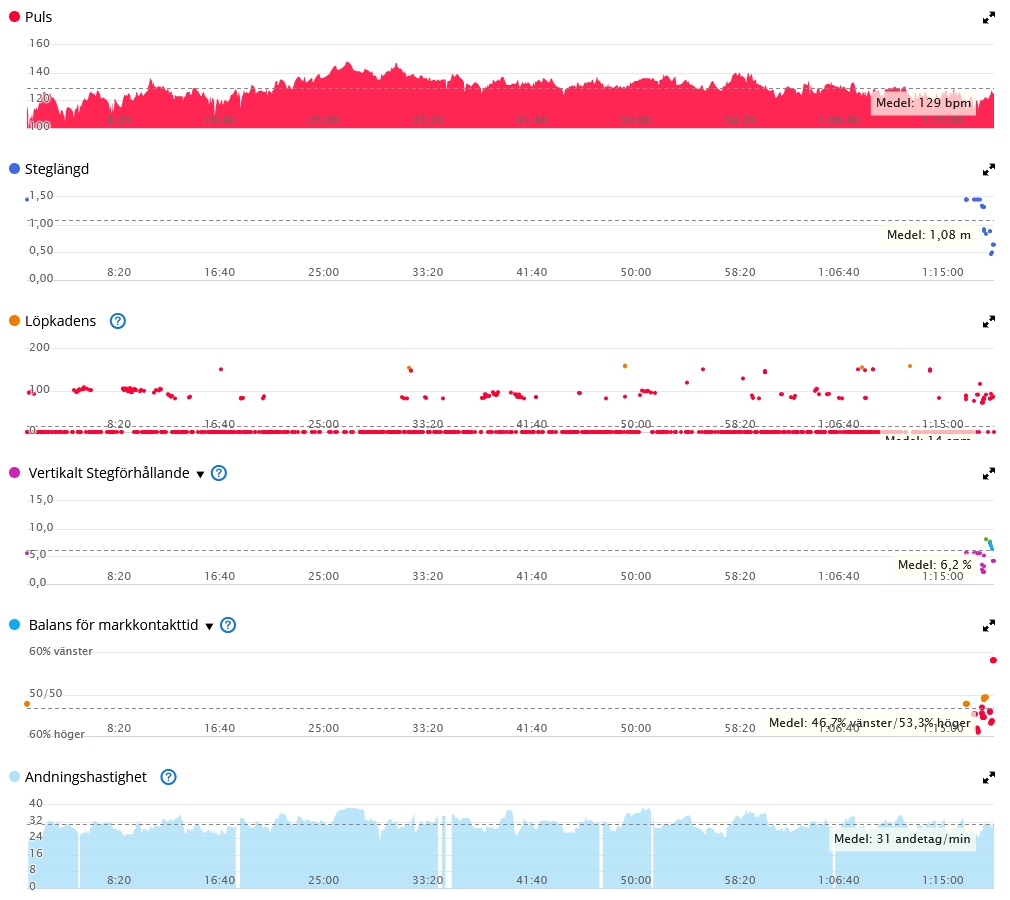Expand the Löpkadens chart to fullscreen
1010x900 pixels.
tap(989, 322)
